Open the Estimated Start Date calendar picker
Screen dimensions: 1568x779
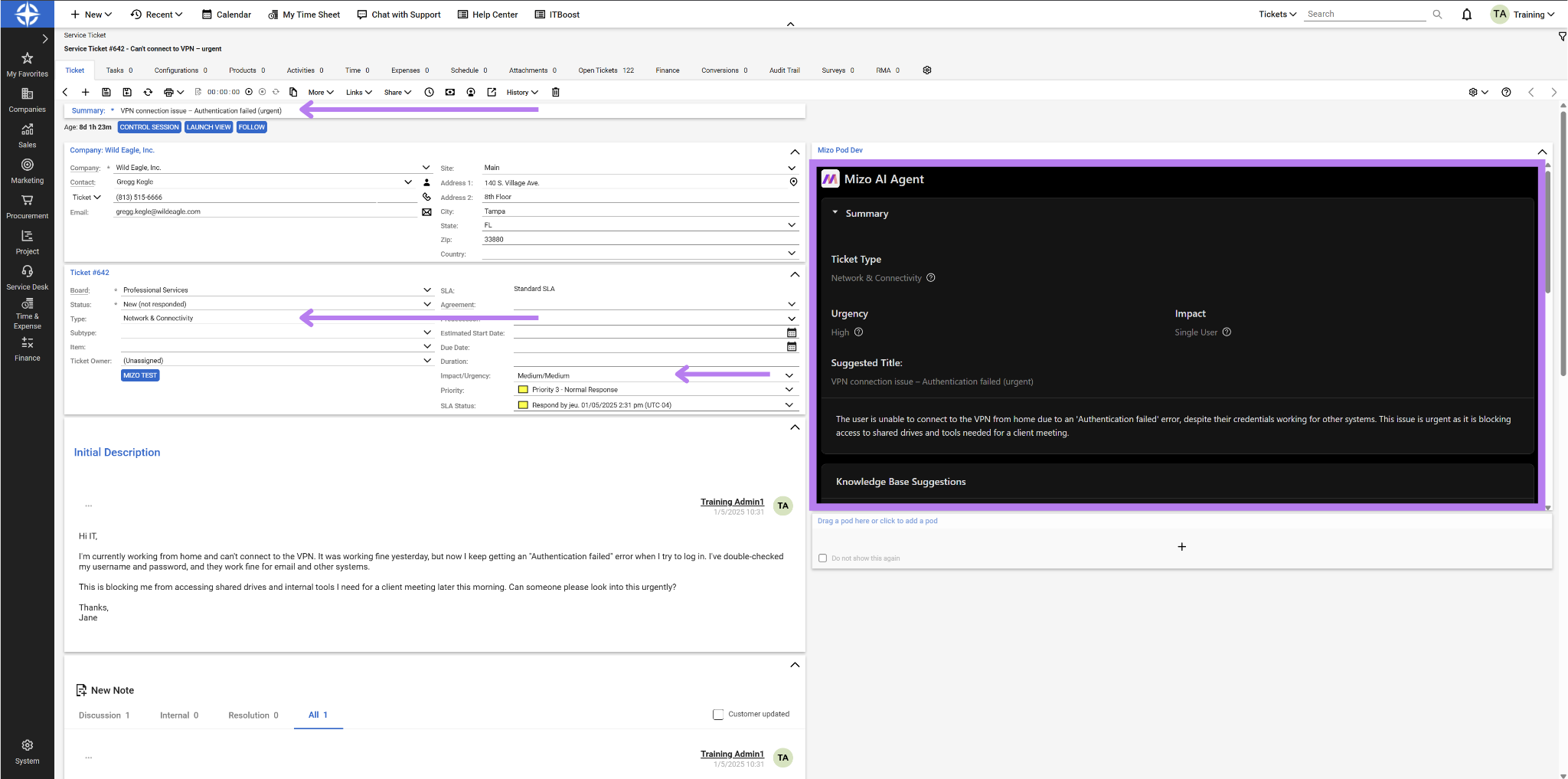792,333
